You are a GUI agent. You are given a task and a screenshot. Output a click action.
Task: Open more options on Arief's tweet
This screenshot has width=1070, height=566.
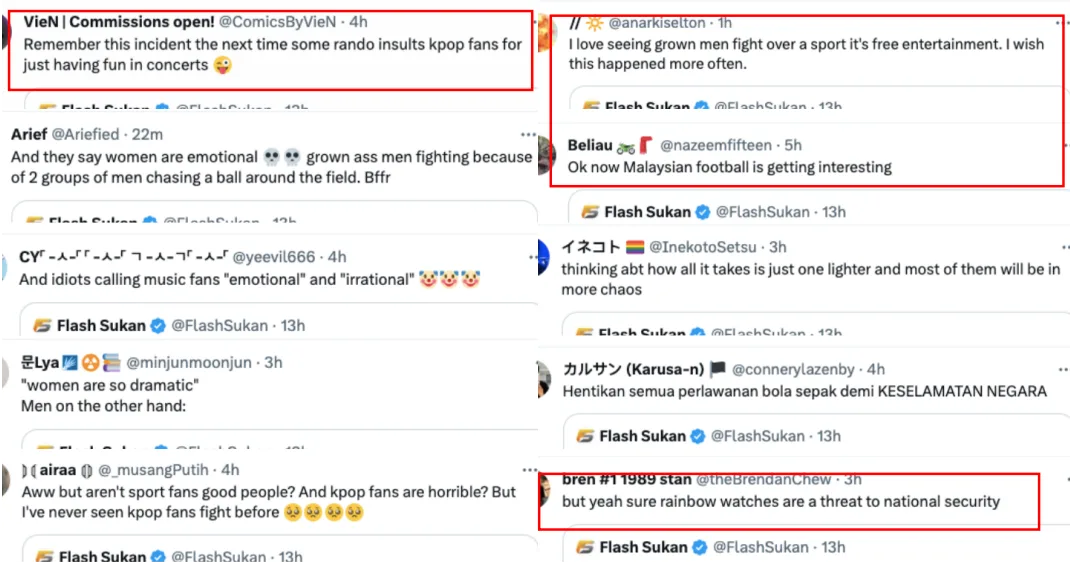pyautogui.click(x=527, y=133)
